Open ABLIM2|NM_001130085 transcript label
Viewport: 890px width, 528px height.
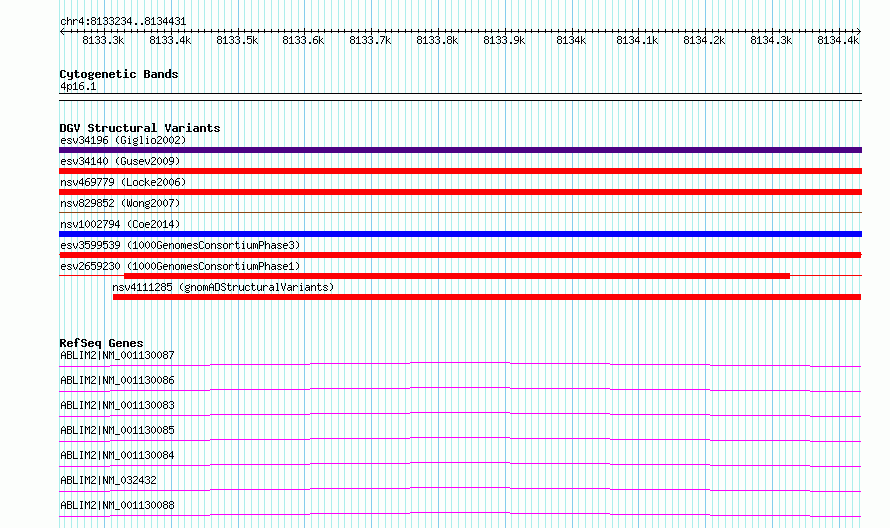click(117, 430)
